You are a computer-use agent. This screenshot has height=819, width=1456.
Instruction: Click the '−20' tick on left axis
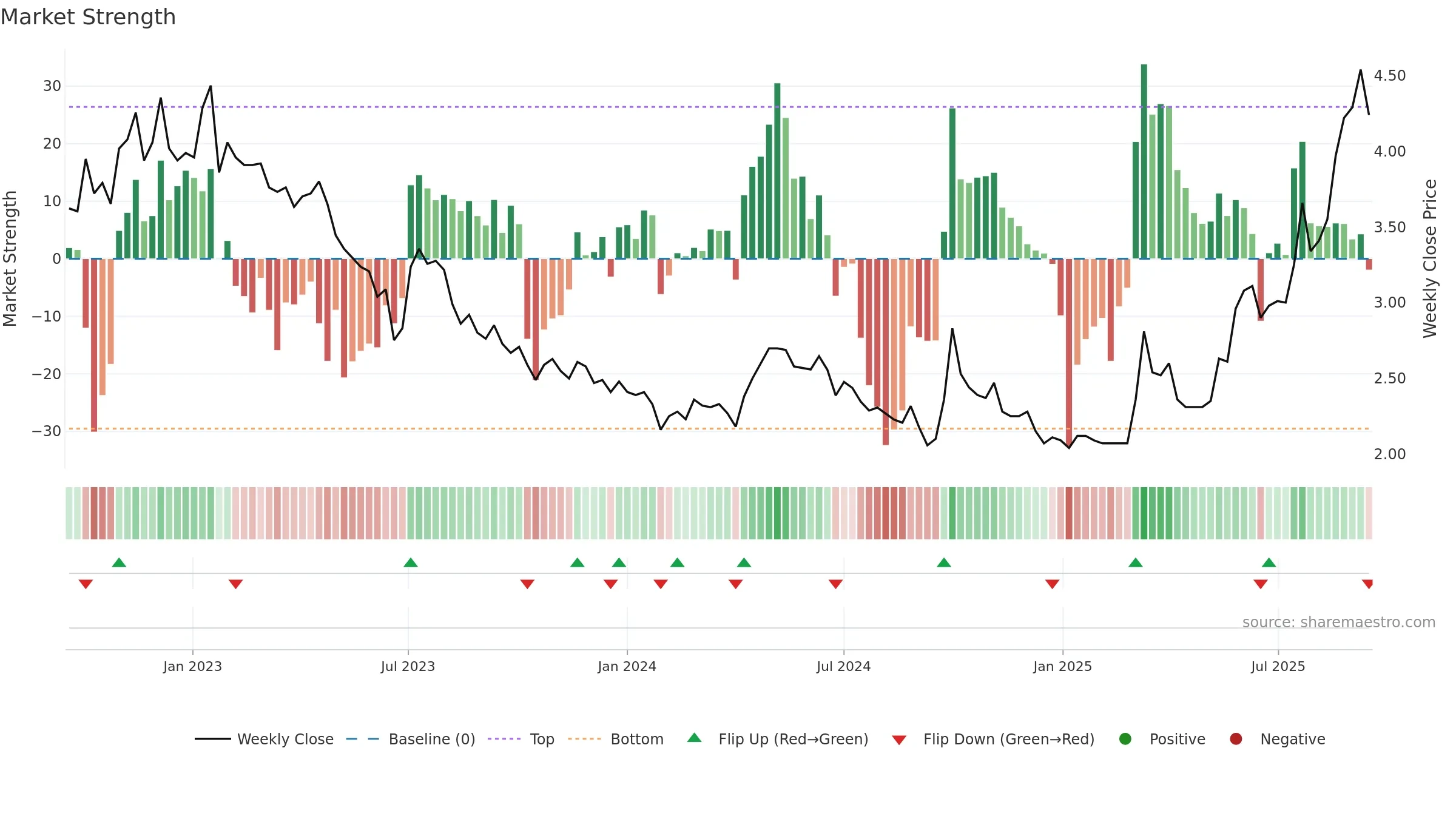(47, 374)
